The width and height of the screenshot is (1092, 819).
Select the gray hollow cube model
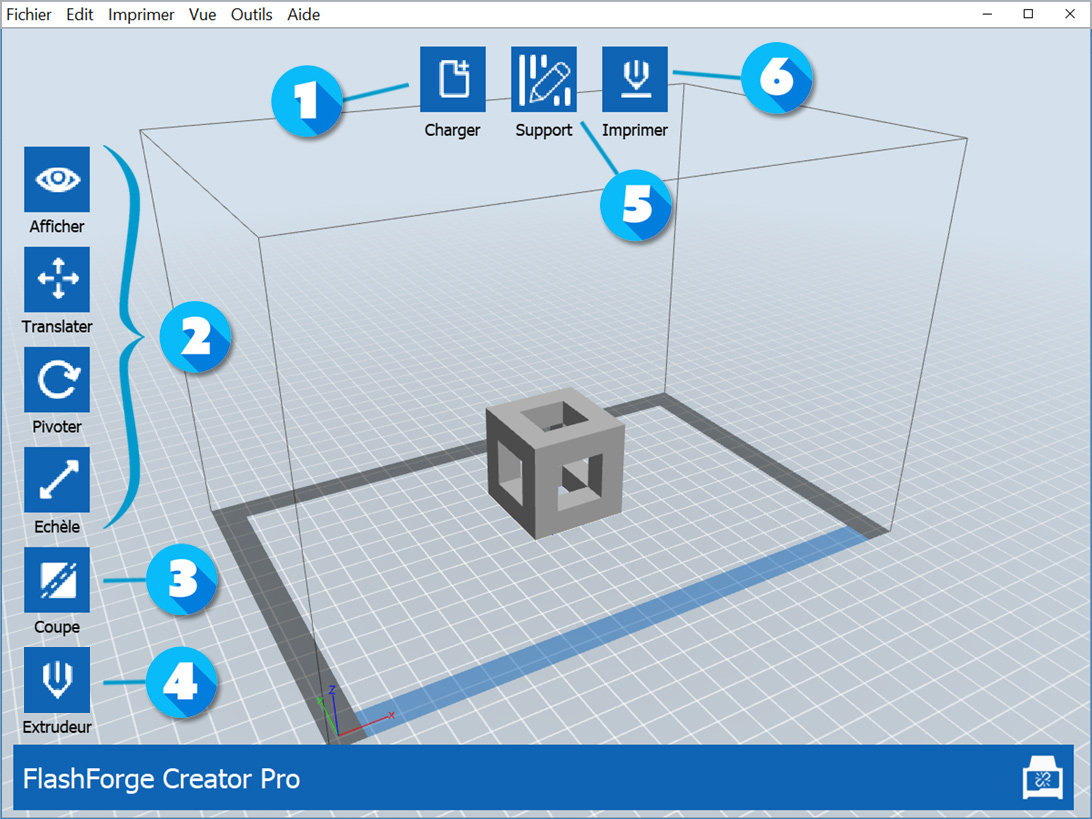click(x=555, y=460)
